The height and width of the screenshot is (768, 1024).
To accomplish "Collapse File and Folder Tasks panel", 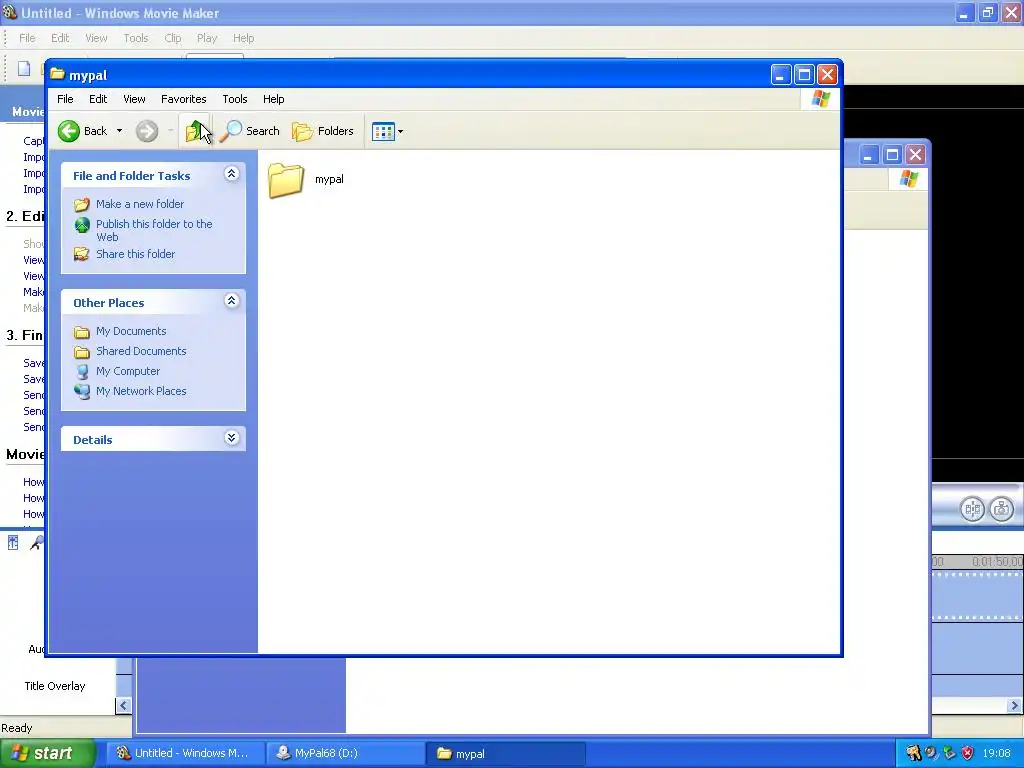I will point(231,174).
